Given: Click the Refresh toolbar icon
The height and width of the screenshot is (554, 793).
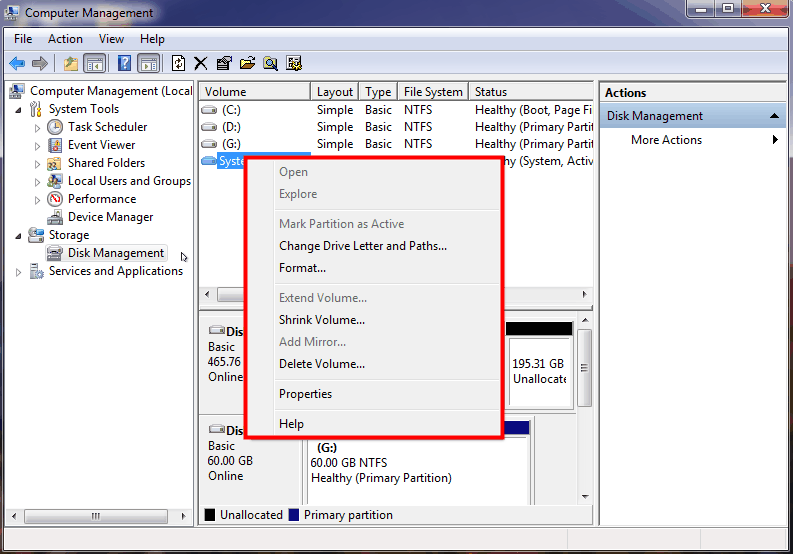Looking at the screenshot, I should coord(178,63).
